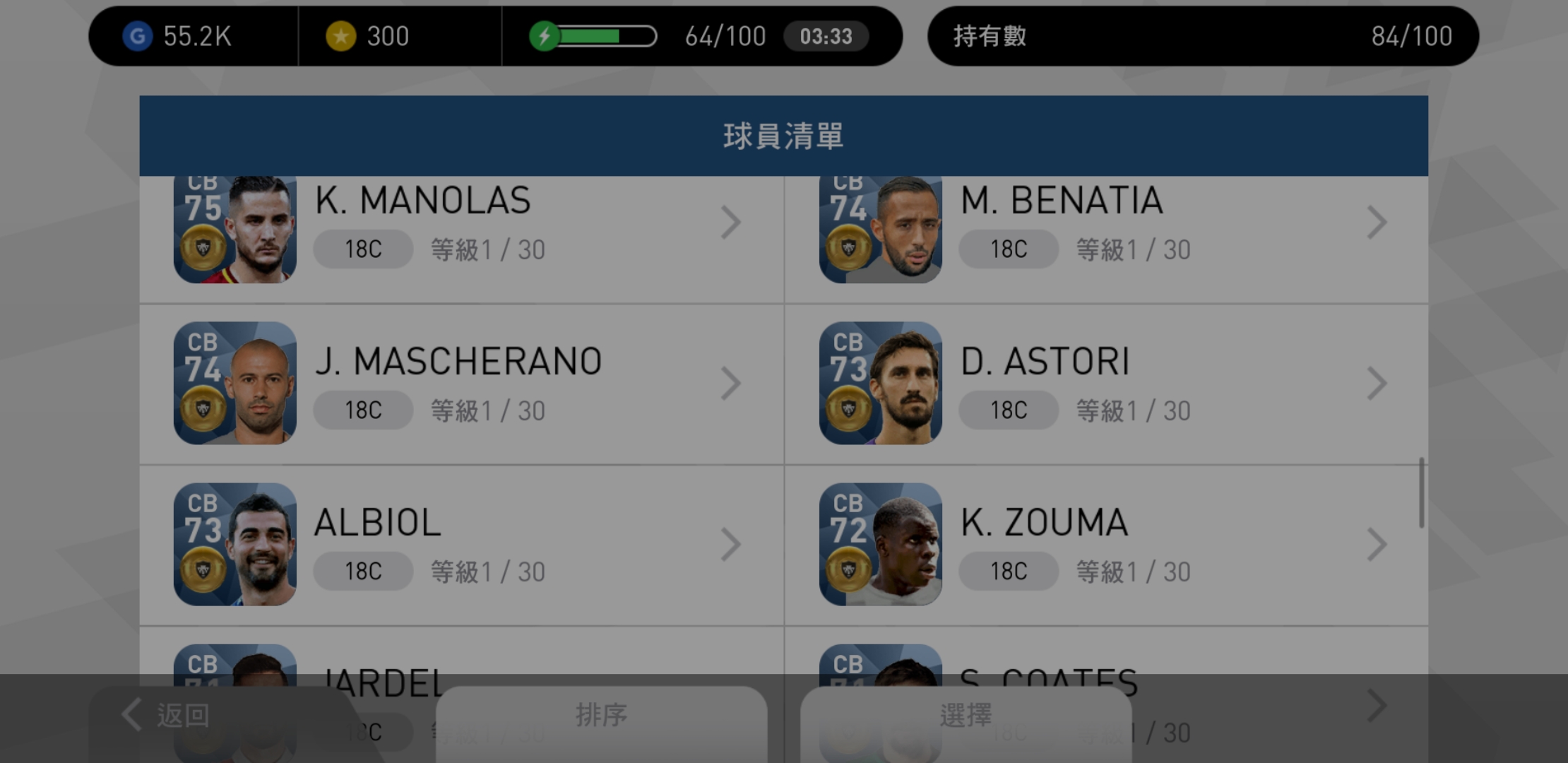The height and width of the screenshot is (763, 1568).
Task: Tap the green energy lightning icon
Action: pos(545,36)
